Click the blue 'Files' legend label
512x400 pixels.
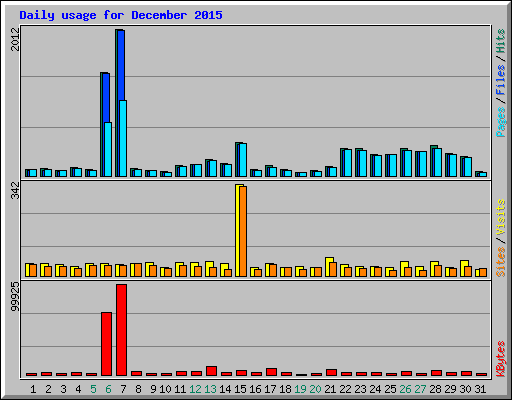tap(500, 79)
